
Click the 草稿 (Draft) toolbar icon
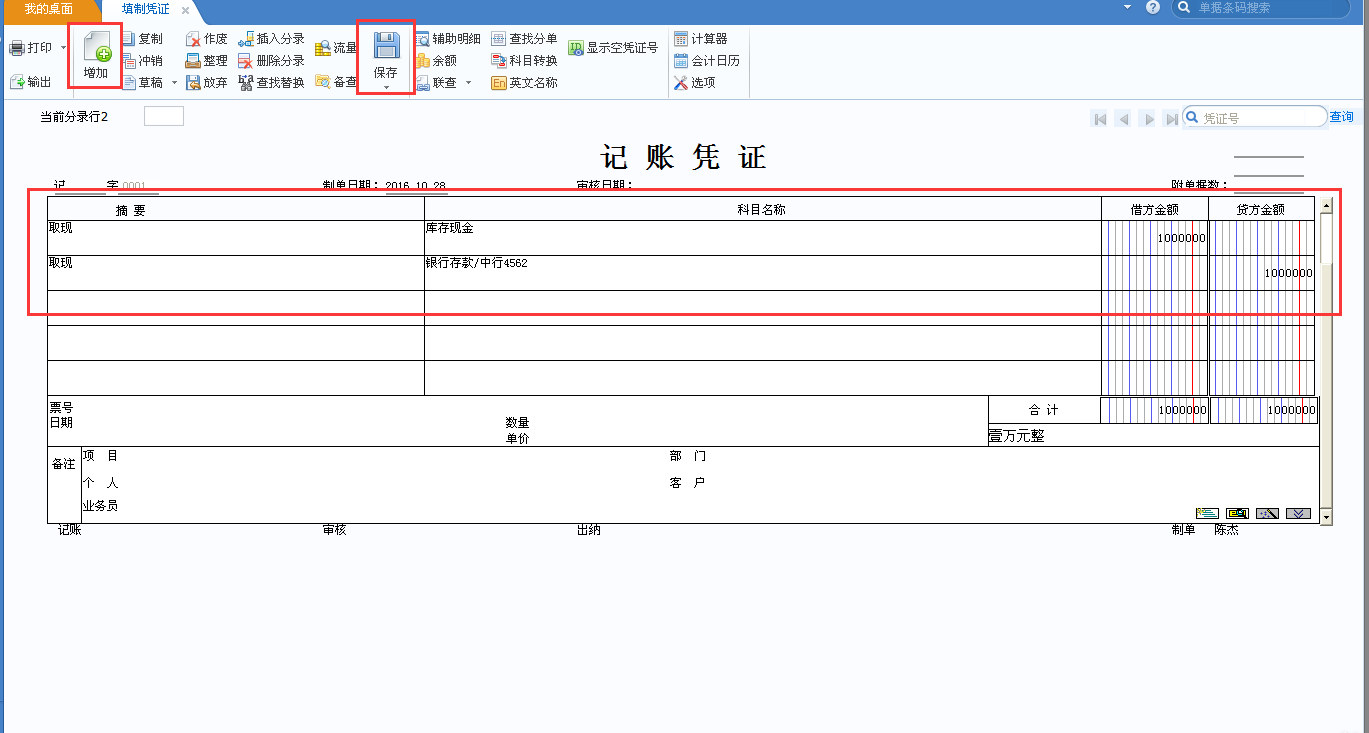[x=128, y=83]
